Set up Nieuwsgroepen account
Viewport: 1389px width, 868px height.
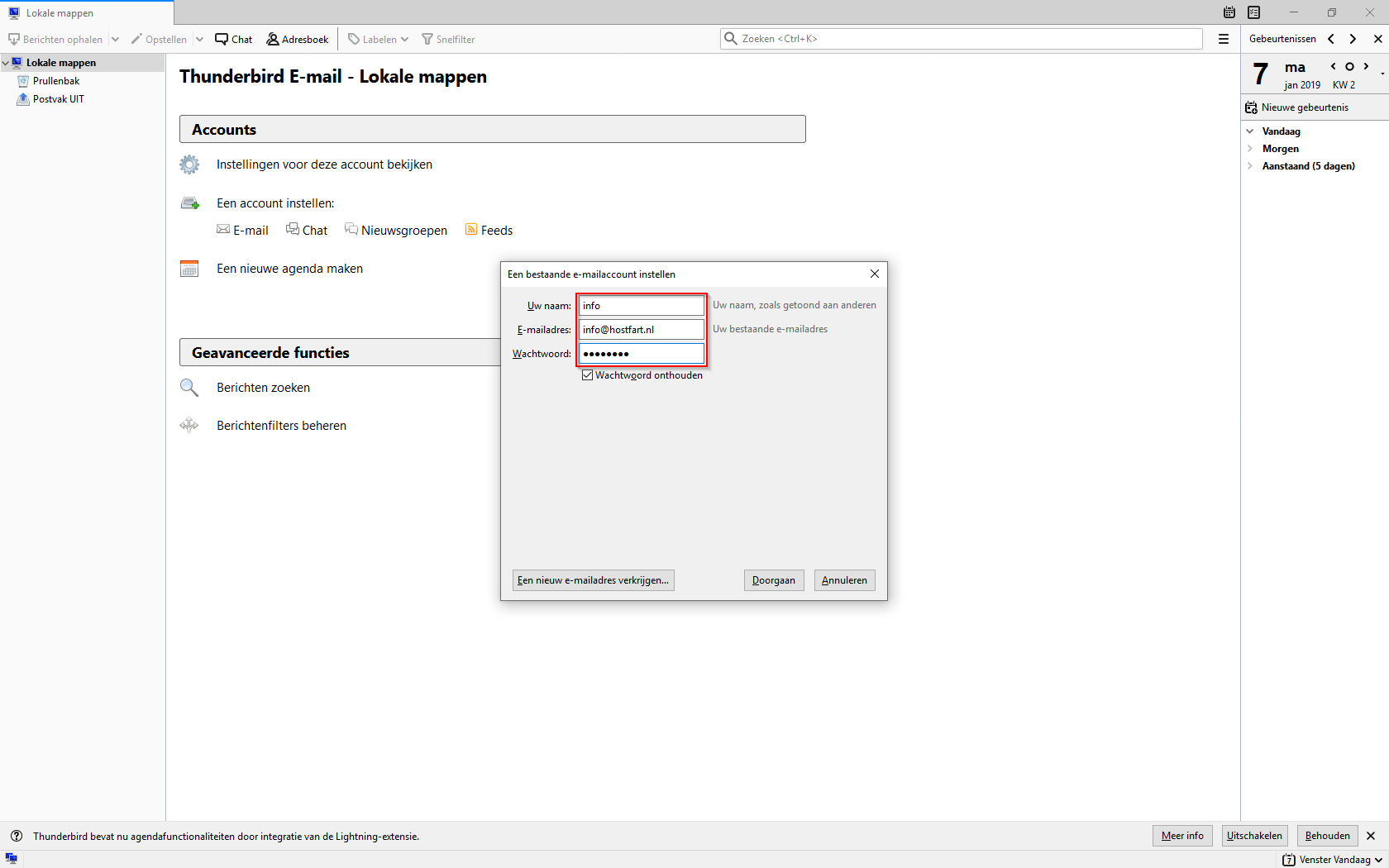point(404,231)
